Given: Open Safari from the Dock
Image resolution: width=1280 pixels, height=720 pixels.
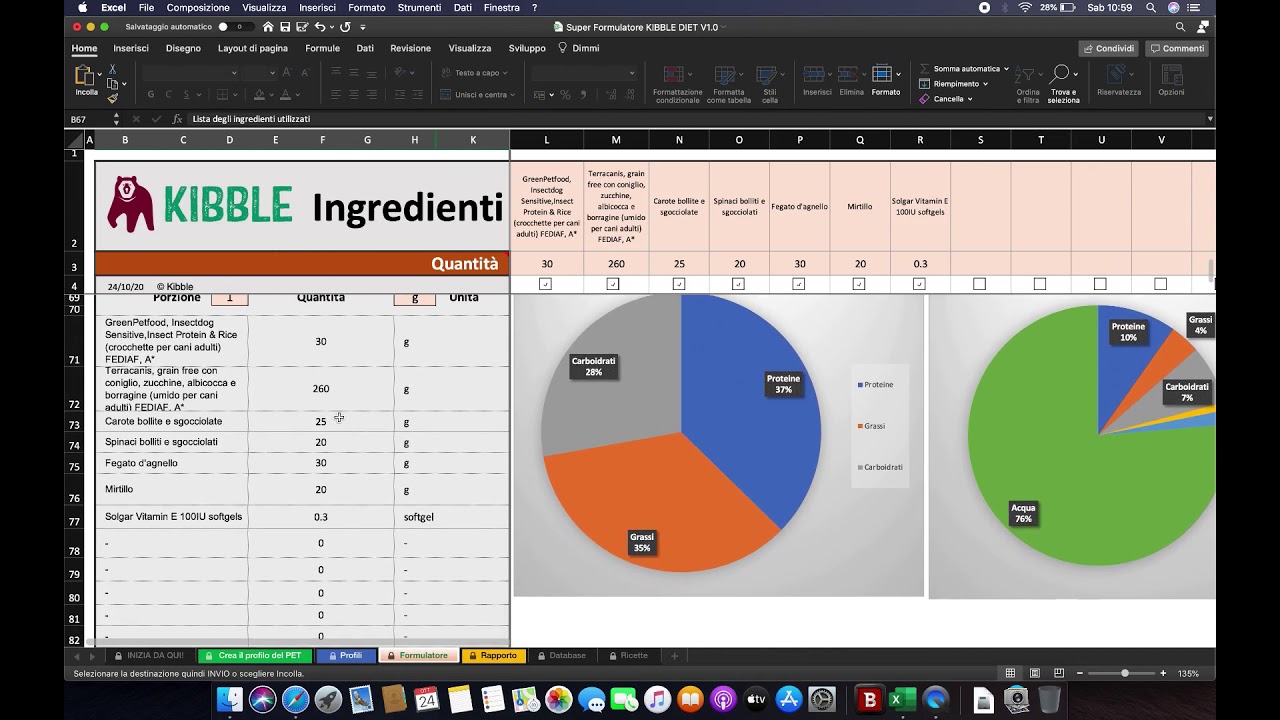Looking at the screenshot, I should click(295, 700).
